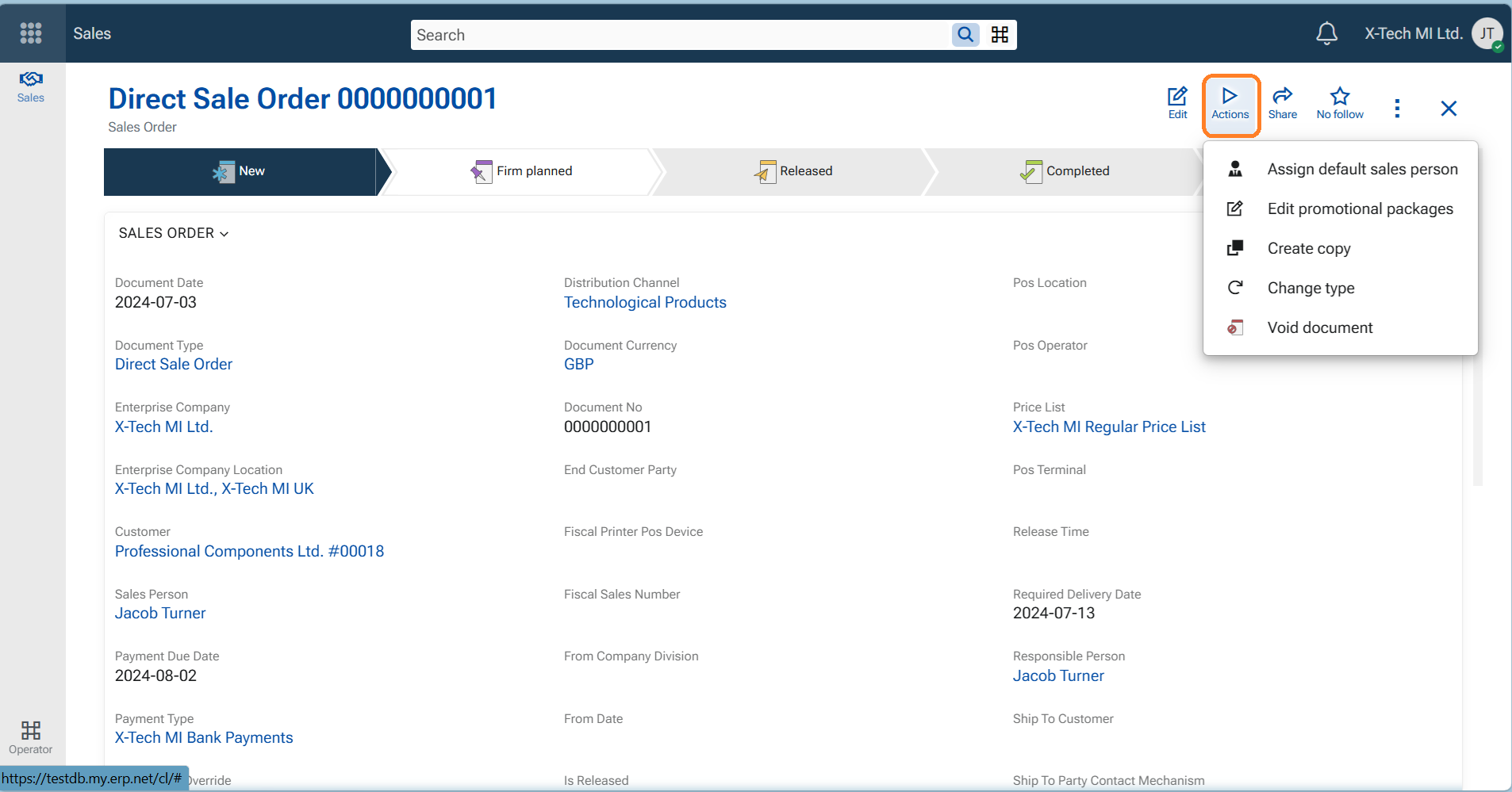Open the three-dot more options menu
1512x792 pixels.
1397,109
